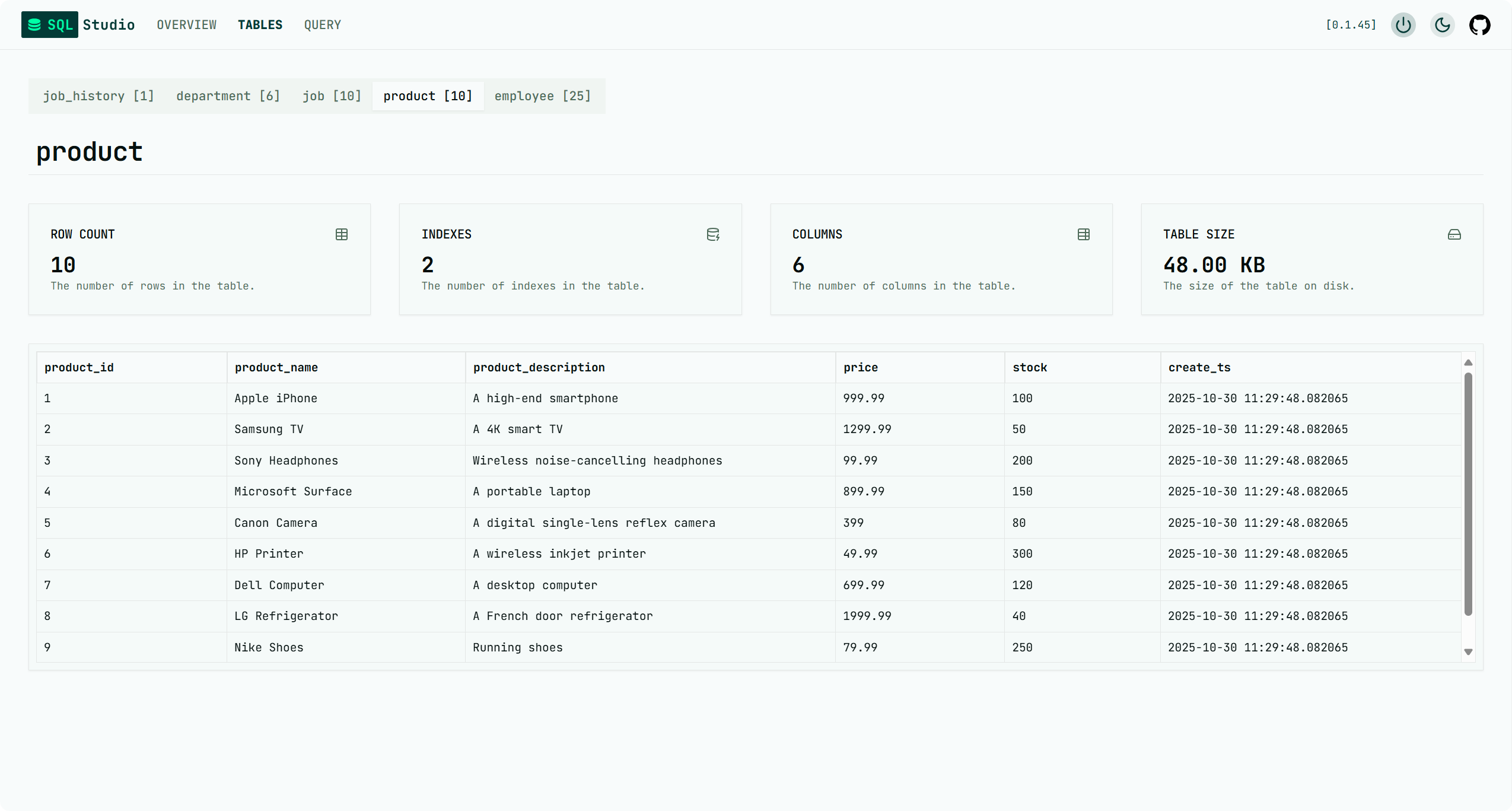The image size is (1512, 811).
Task: Select the job [10] table tab
Action: 332,96
